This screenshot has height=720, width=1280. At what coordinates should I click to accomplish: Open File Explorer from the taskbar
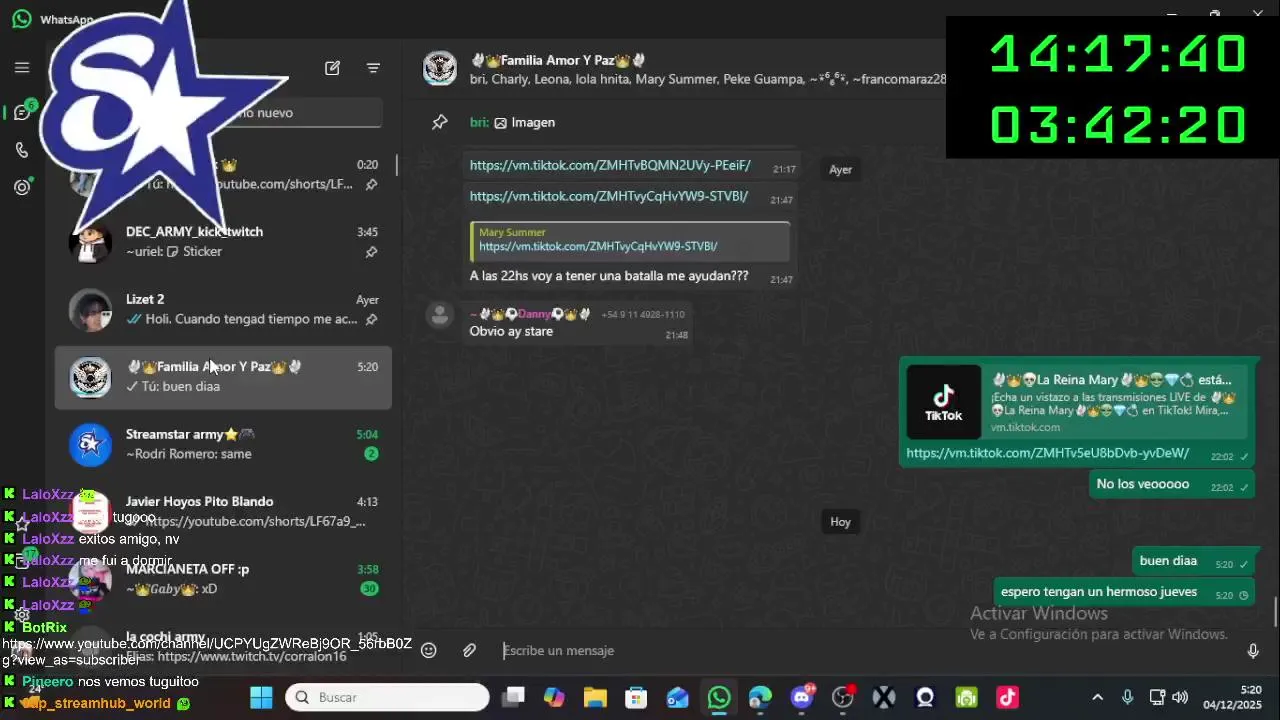595,697
